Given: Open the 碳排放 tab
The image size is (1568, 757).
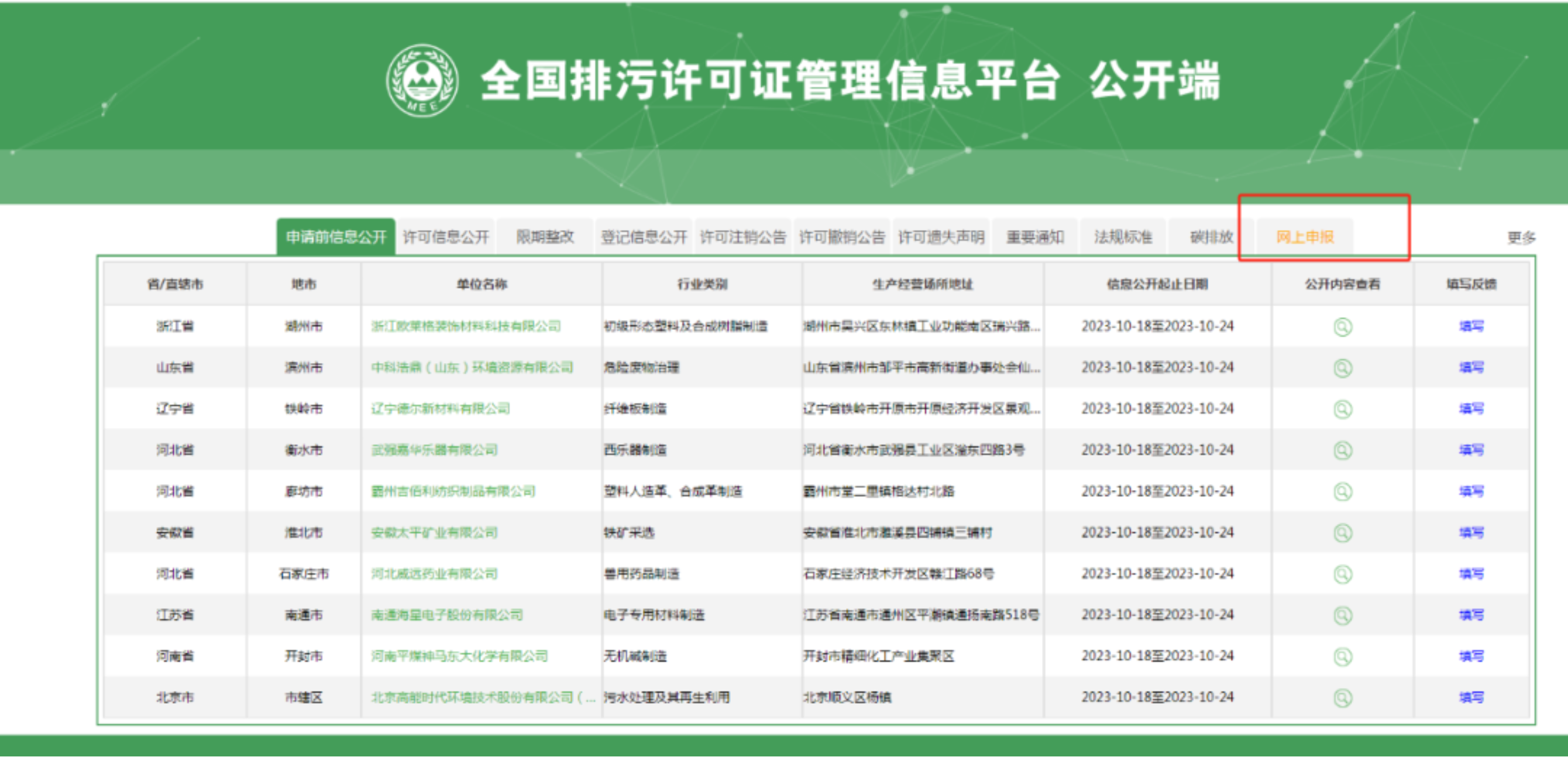Looking at the screenshot, I should click(1211, 237).
